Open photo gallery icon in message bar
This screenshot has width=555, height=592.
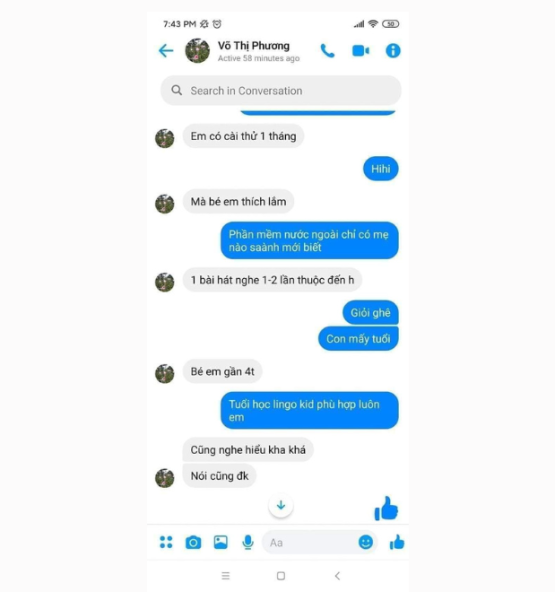[220, 542]
